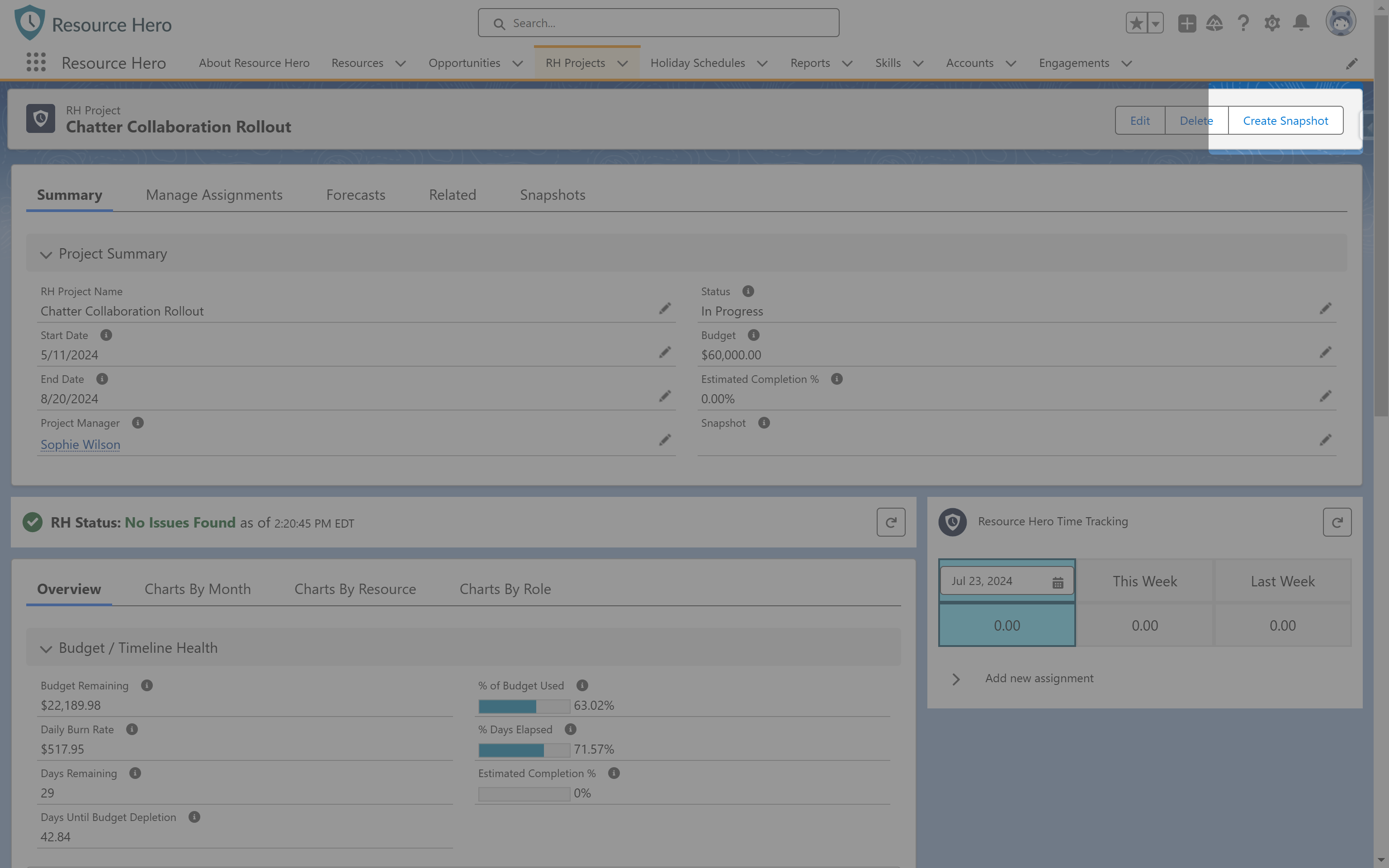Open the Favorites list dropdown arrow

[1155, 23]
